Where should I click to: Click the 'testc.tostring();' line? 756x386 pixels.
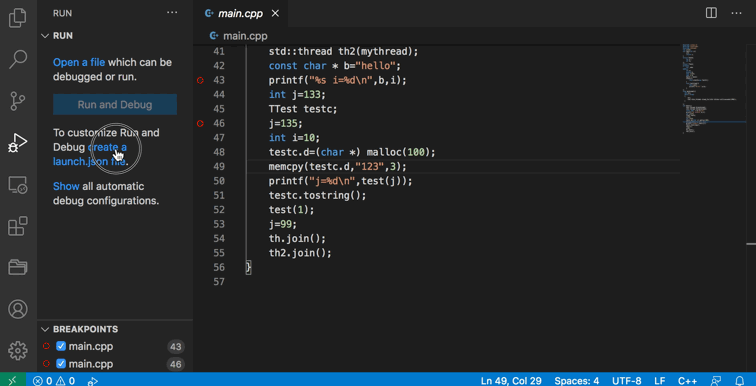tap(317, 196)
